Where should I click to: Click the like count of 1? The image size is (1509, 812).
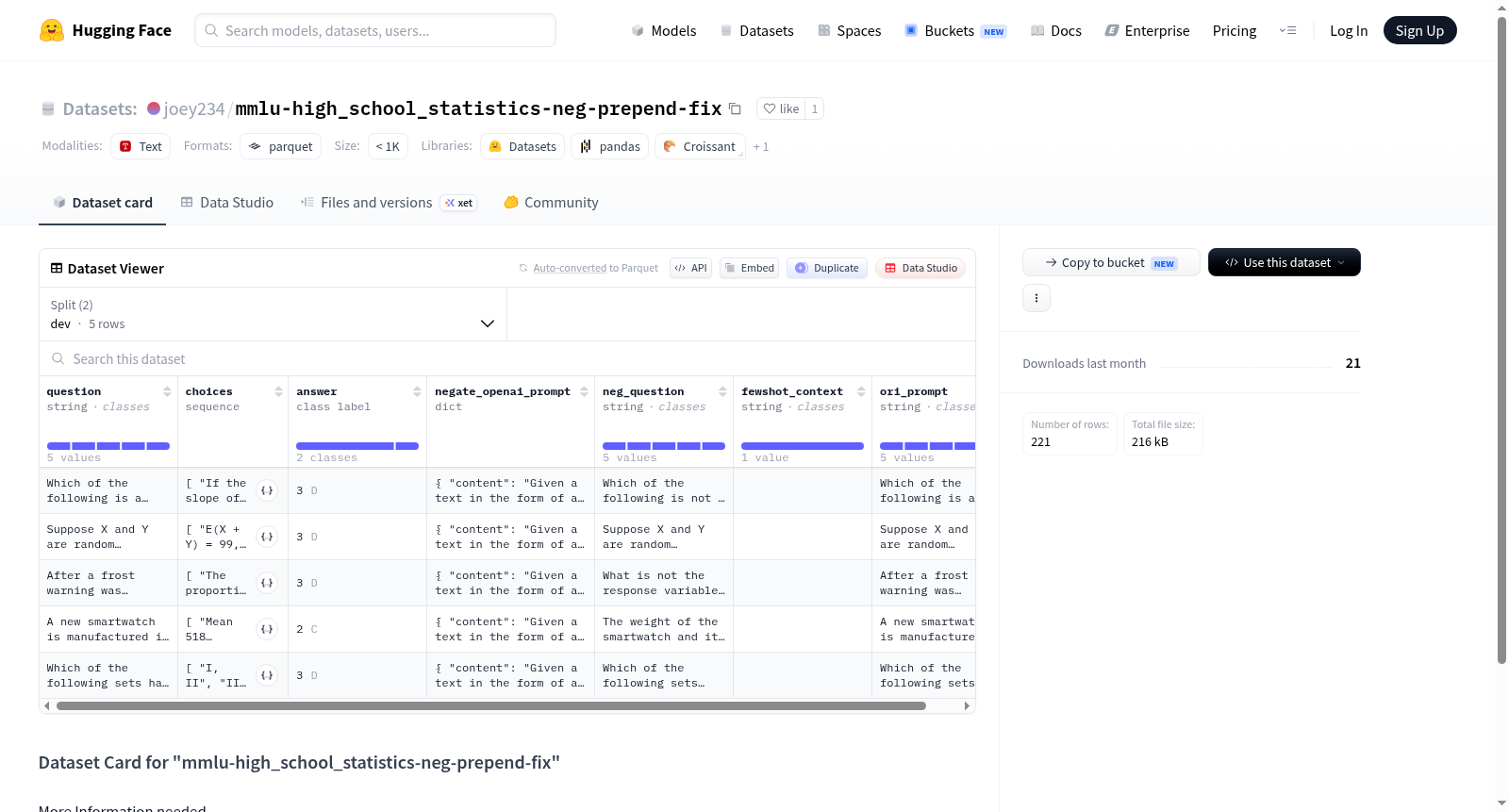(x=815, y=108)
